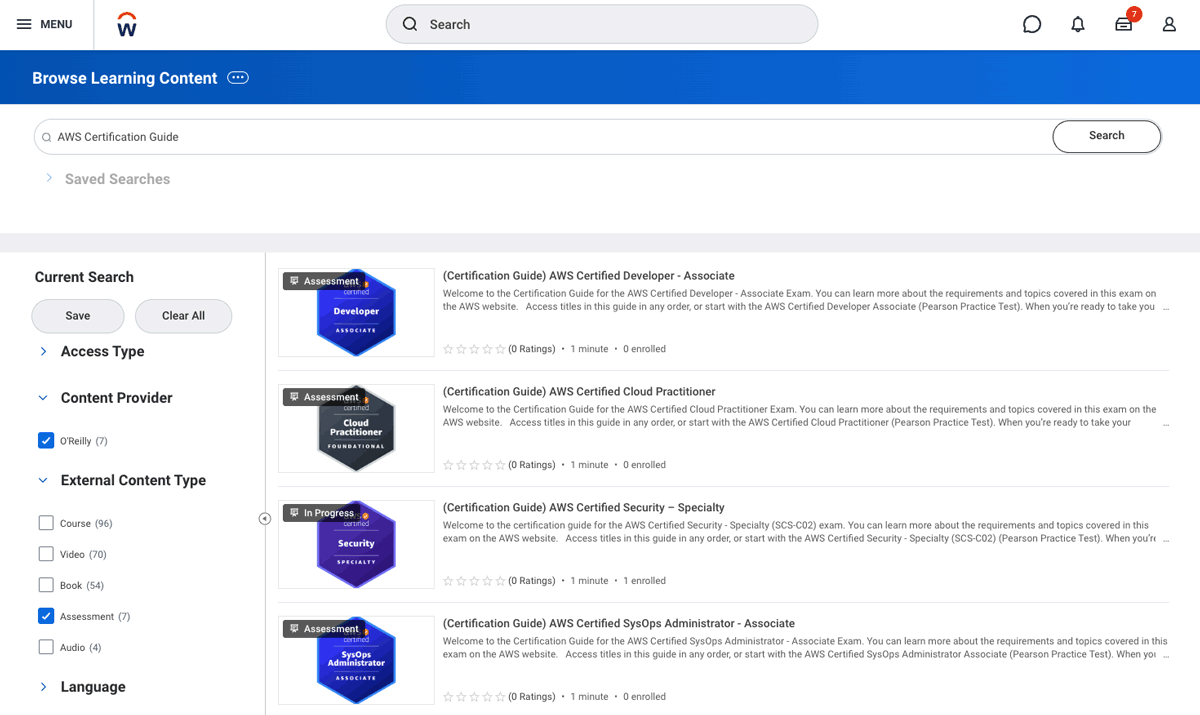Open AWS Certified Security – Specialty guide

pyautogui.click(x=584, y=508)
